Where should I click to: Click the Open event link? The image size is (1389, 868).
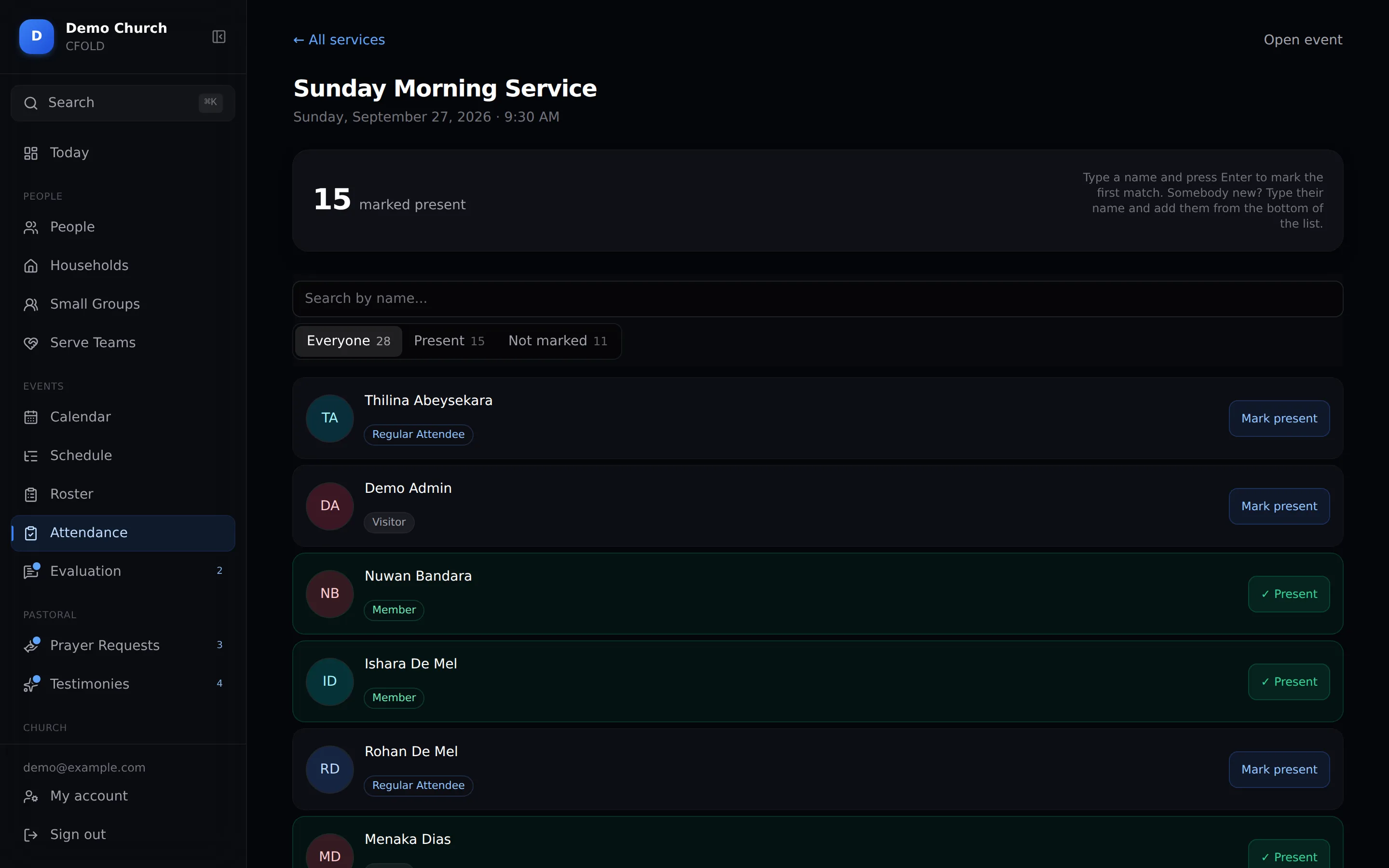point(1303,40)
